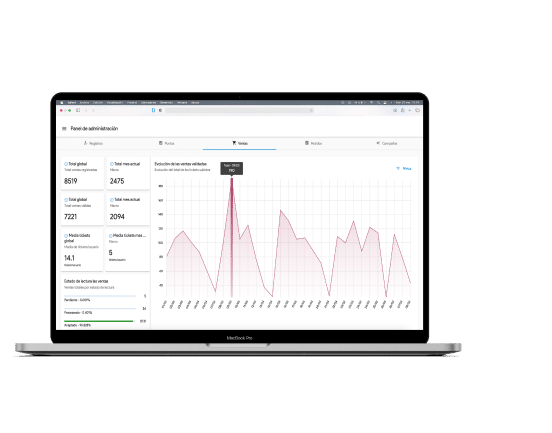
Task: Click the Safari share icon
Action: point(403,110)
